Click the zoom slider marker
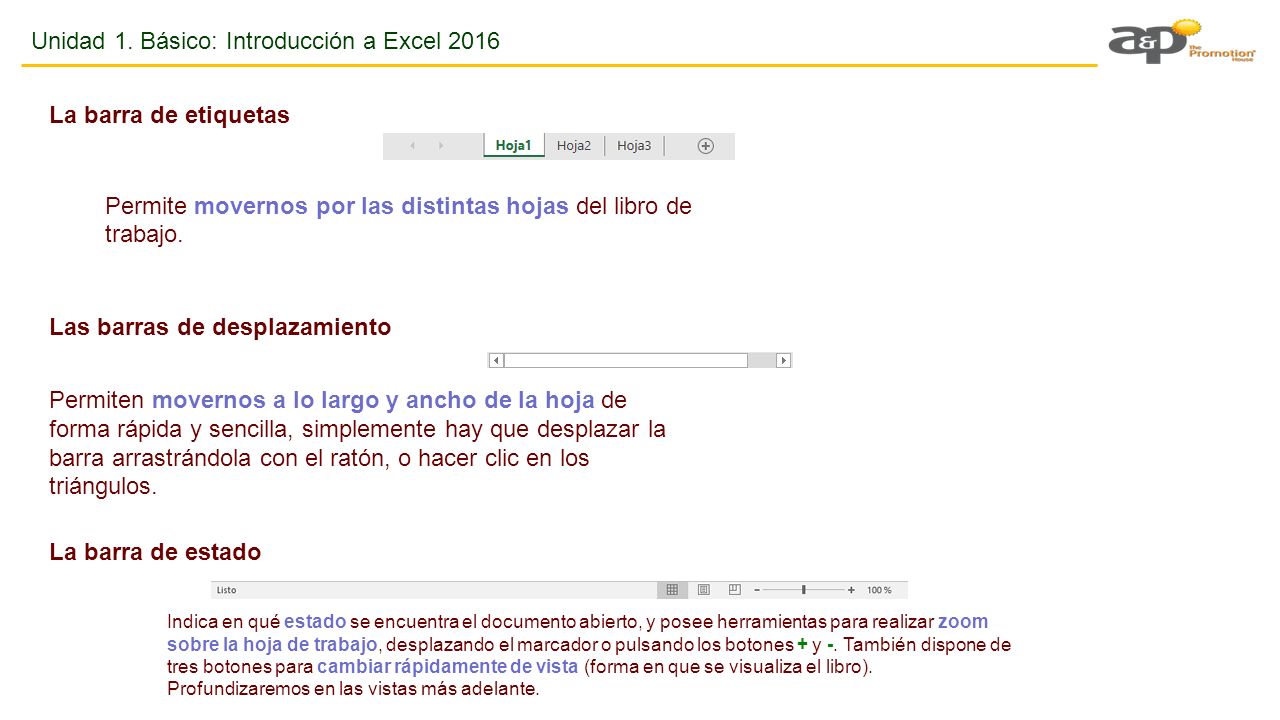1280x720 pixels. coord(804,590)
